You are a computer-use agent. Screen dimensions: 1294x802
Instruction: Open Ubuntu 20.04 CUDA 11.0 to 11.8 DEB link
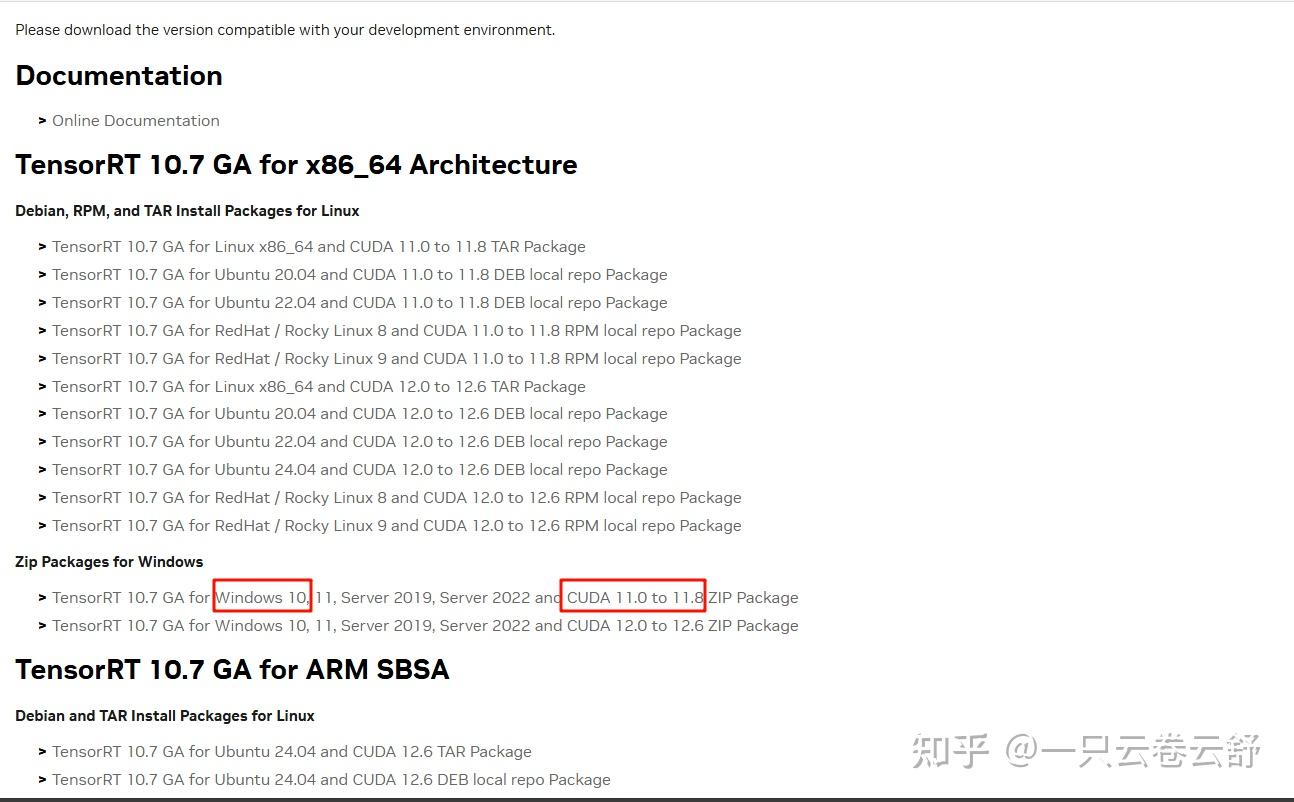pos(359,275)
